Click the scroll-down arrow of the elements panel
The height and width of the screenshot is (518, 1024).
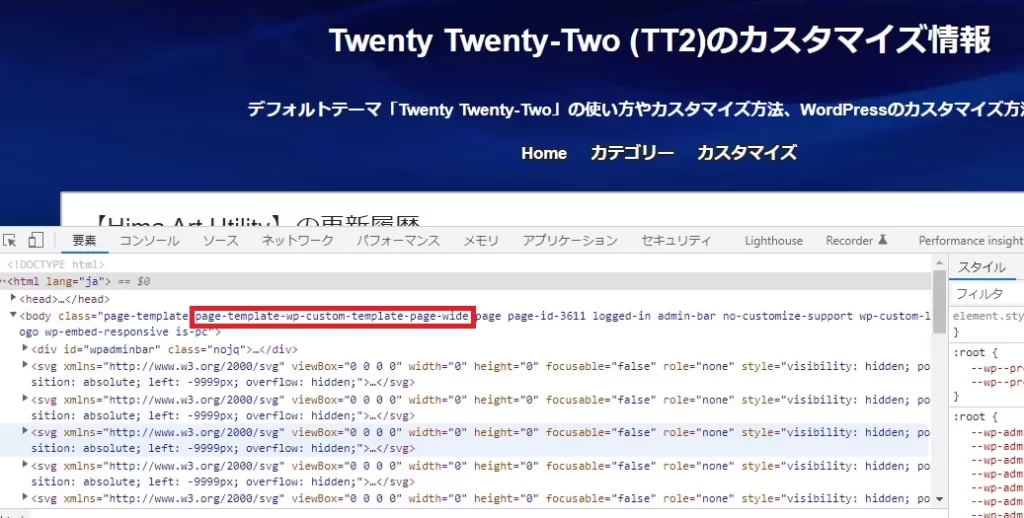pyautogui.click(x=940, y=499)
